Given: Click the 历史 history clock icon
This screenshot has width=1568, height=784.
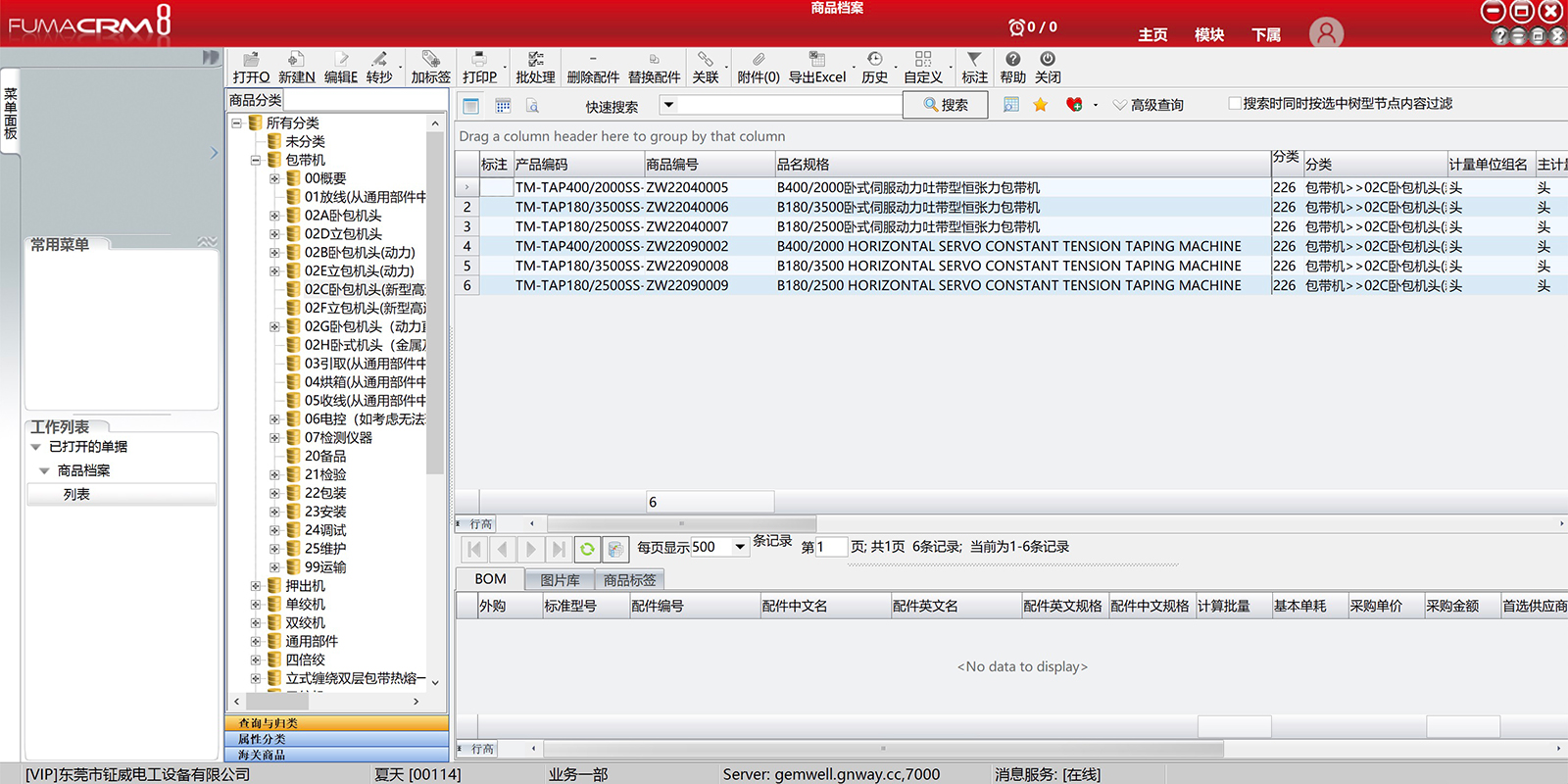Looking at the screenshot, I should 874,60.
